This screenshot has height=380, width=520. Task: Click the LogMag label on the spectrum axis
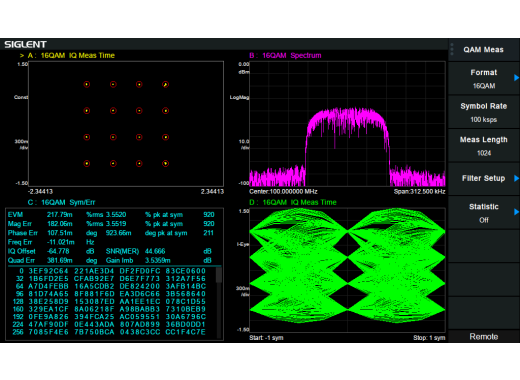pos(239,97)
